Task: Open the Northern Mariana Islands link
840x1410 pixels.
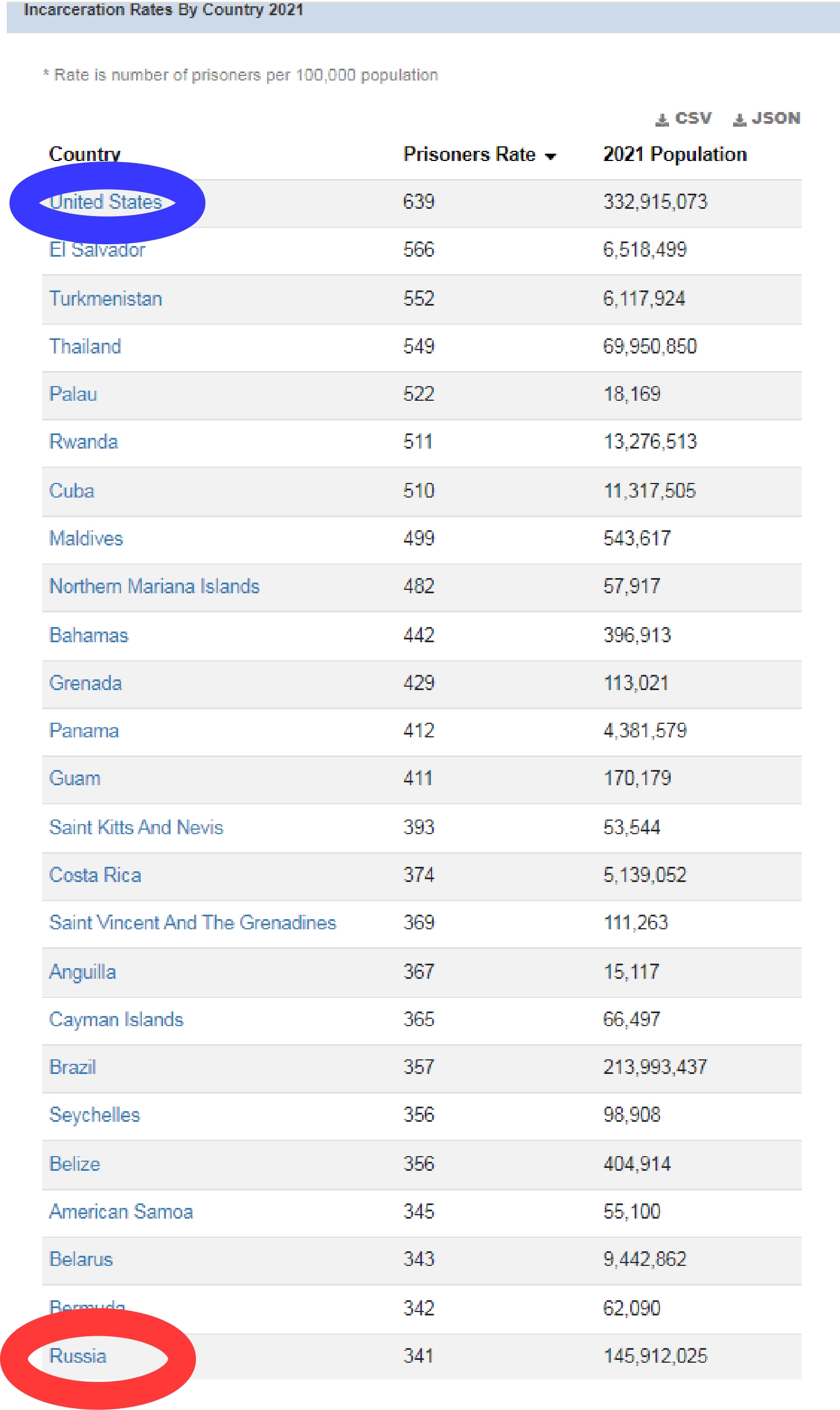Action: [154, 586]
